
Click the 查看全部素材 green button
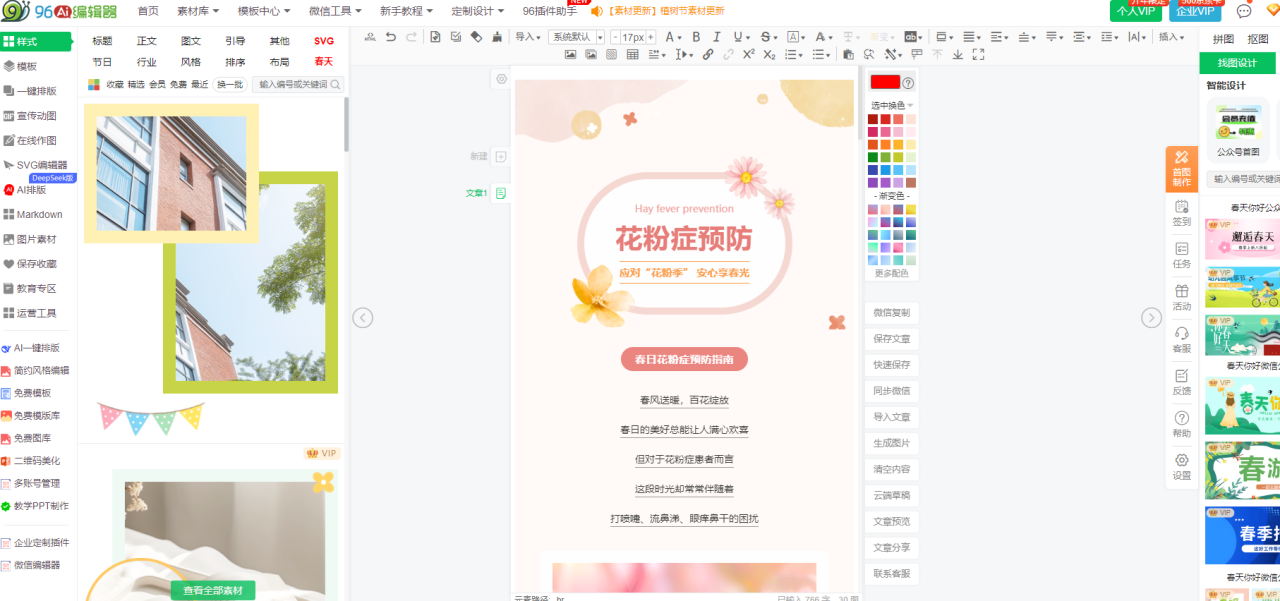point(212,590)
